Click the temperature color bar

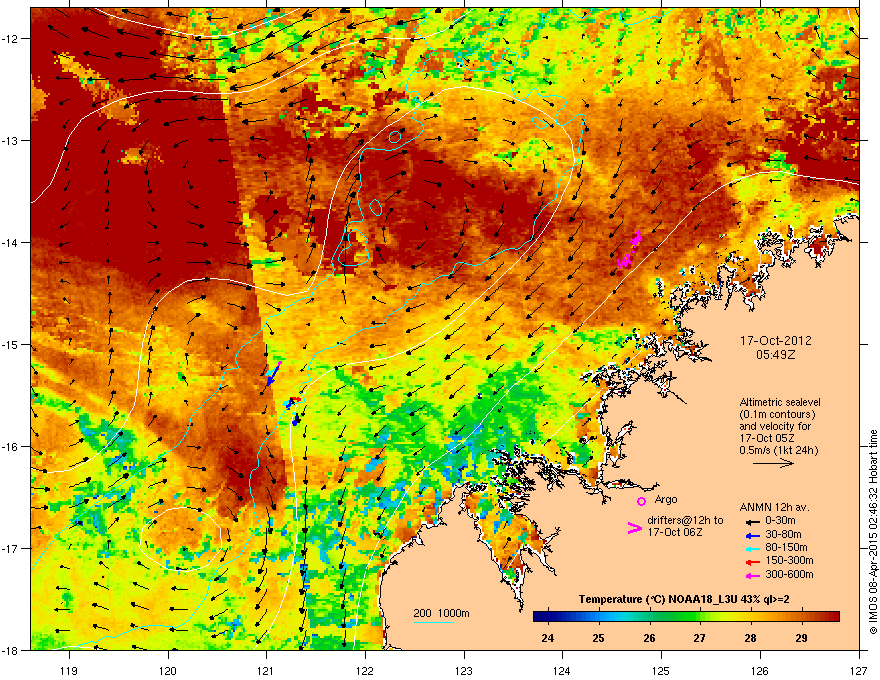click(x=686, y=617)
